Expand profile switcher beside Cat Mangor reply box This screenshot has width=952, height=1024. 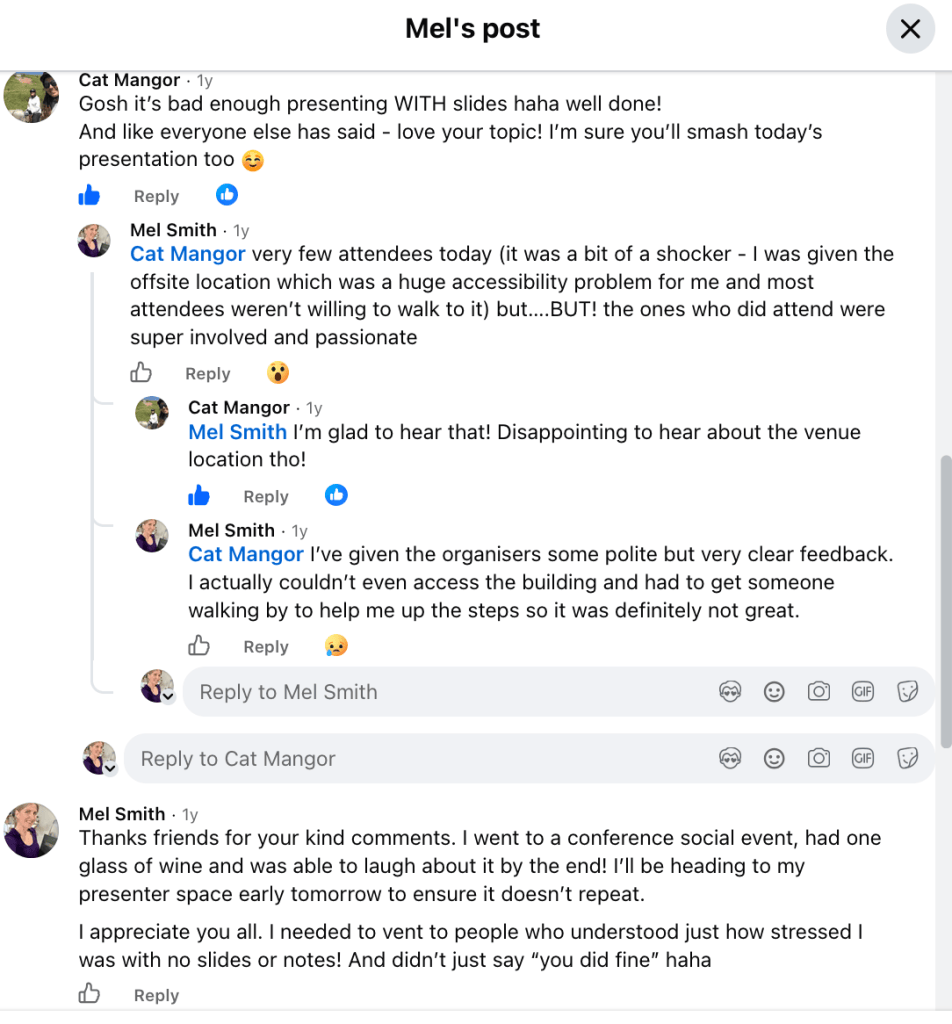click(x=110, y=769)
